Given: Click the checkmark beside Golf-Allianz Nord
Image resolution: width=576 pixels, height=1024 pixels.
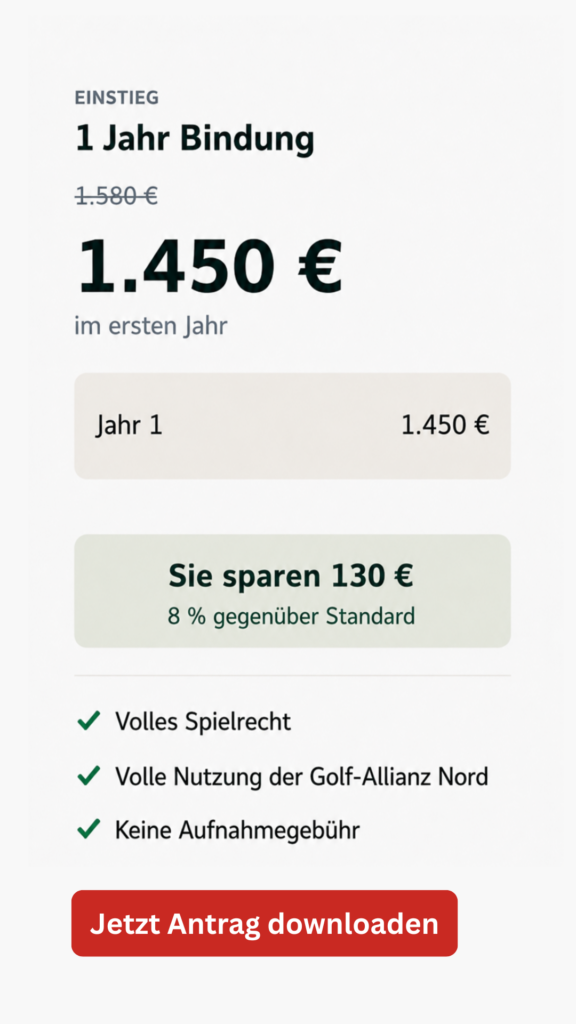Looking at the screenshot, I should pos(89,776).
